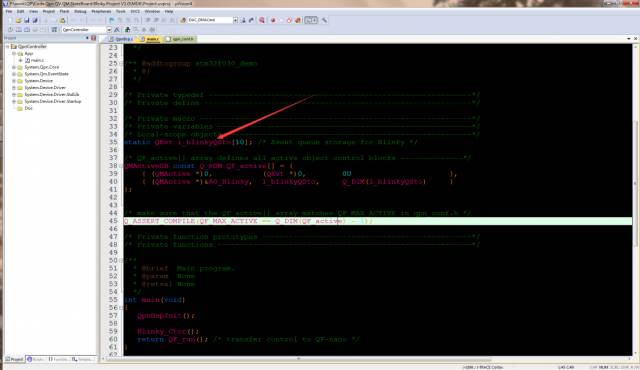The image size is (640, 370).
Task: Open the Flash menu
Action: pyautogui.click(x=64, y=11)
